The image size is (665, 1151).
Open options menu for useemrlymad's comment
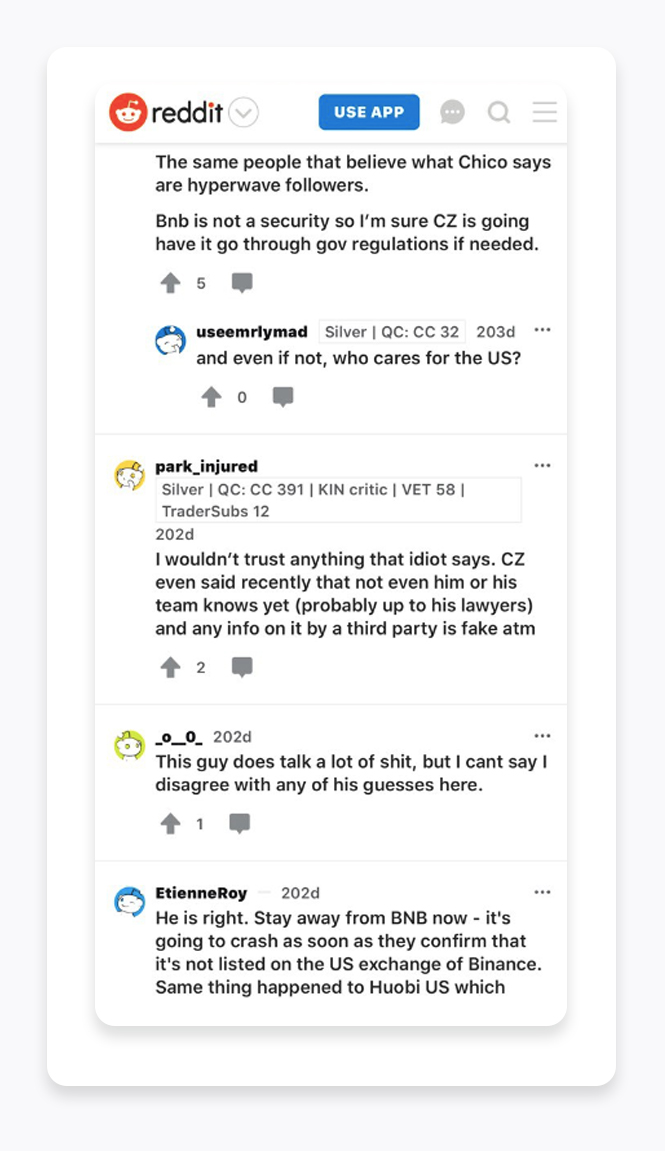pyautogui.click(x=542, y=330)
